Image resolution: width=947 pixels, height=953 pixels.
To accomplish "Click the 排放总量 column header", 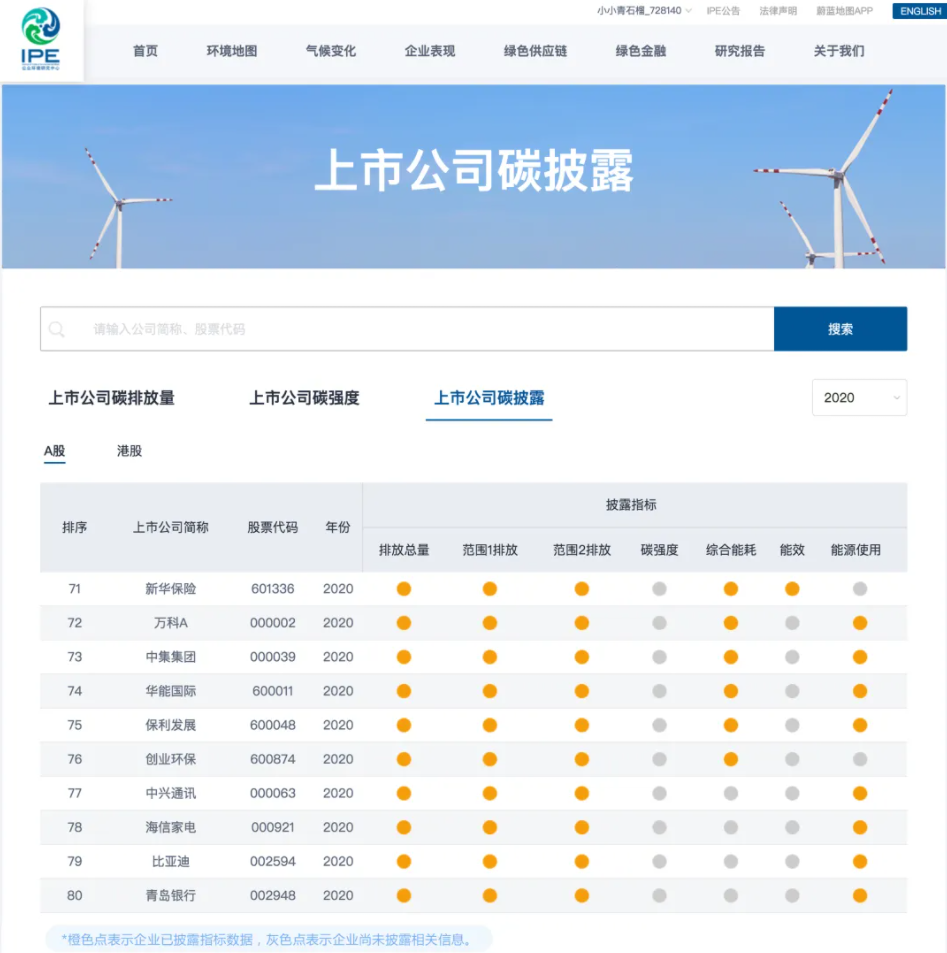I will coord(404,550).
